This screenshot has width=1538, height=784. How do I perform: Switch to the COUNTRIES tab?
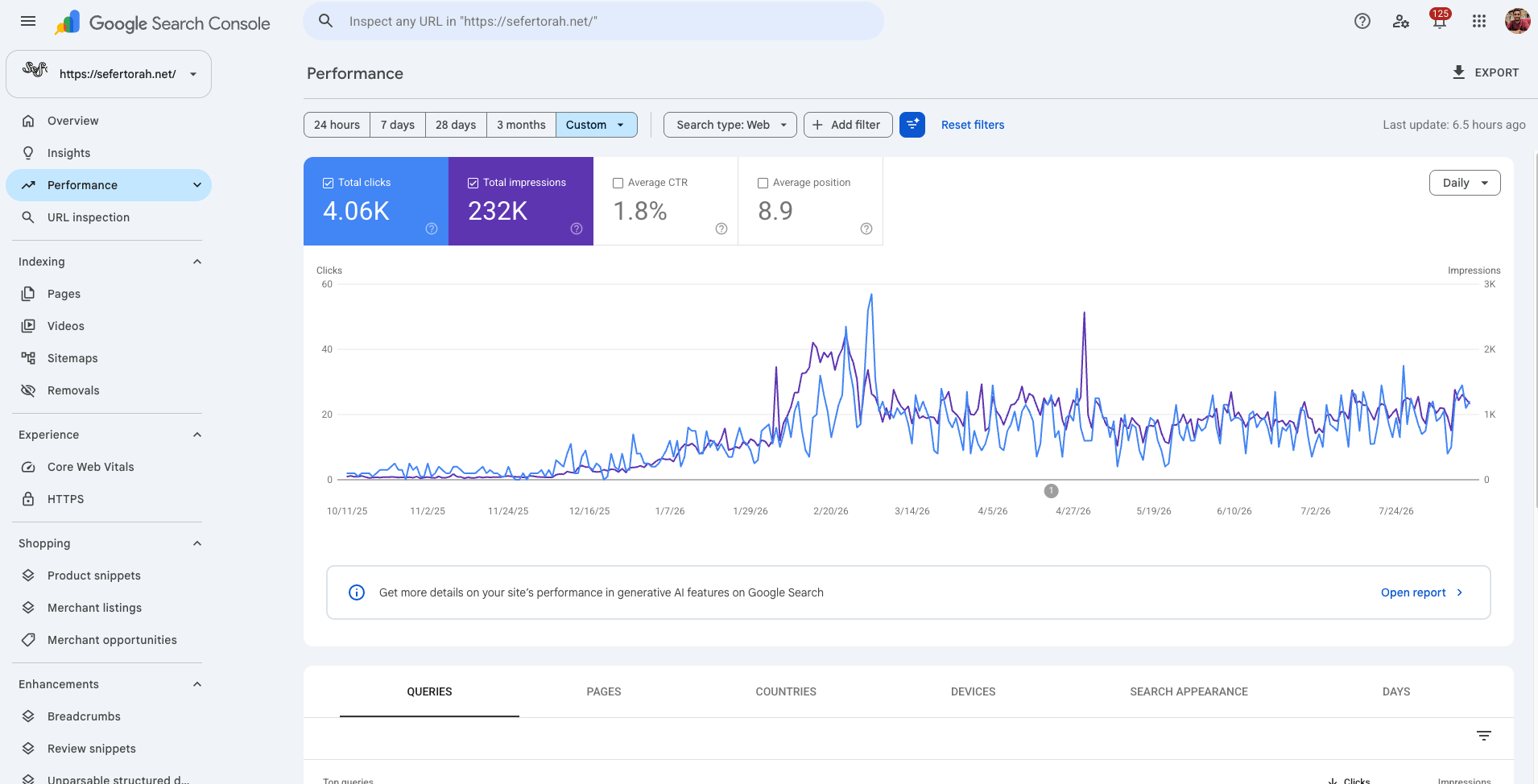point(786,691)
